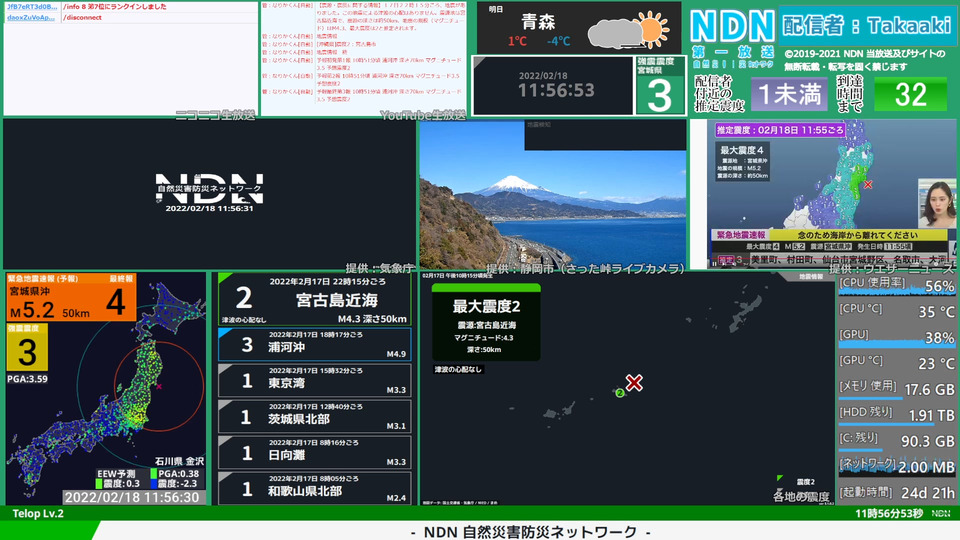Click the green corner flag on 宮古島近海 entry
This screenshot has height=540, width=960.
[223, 277]
